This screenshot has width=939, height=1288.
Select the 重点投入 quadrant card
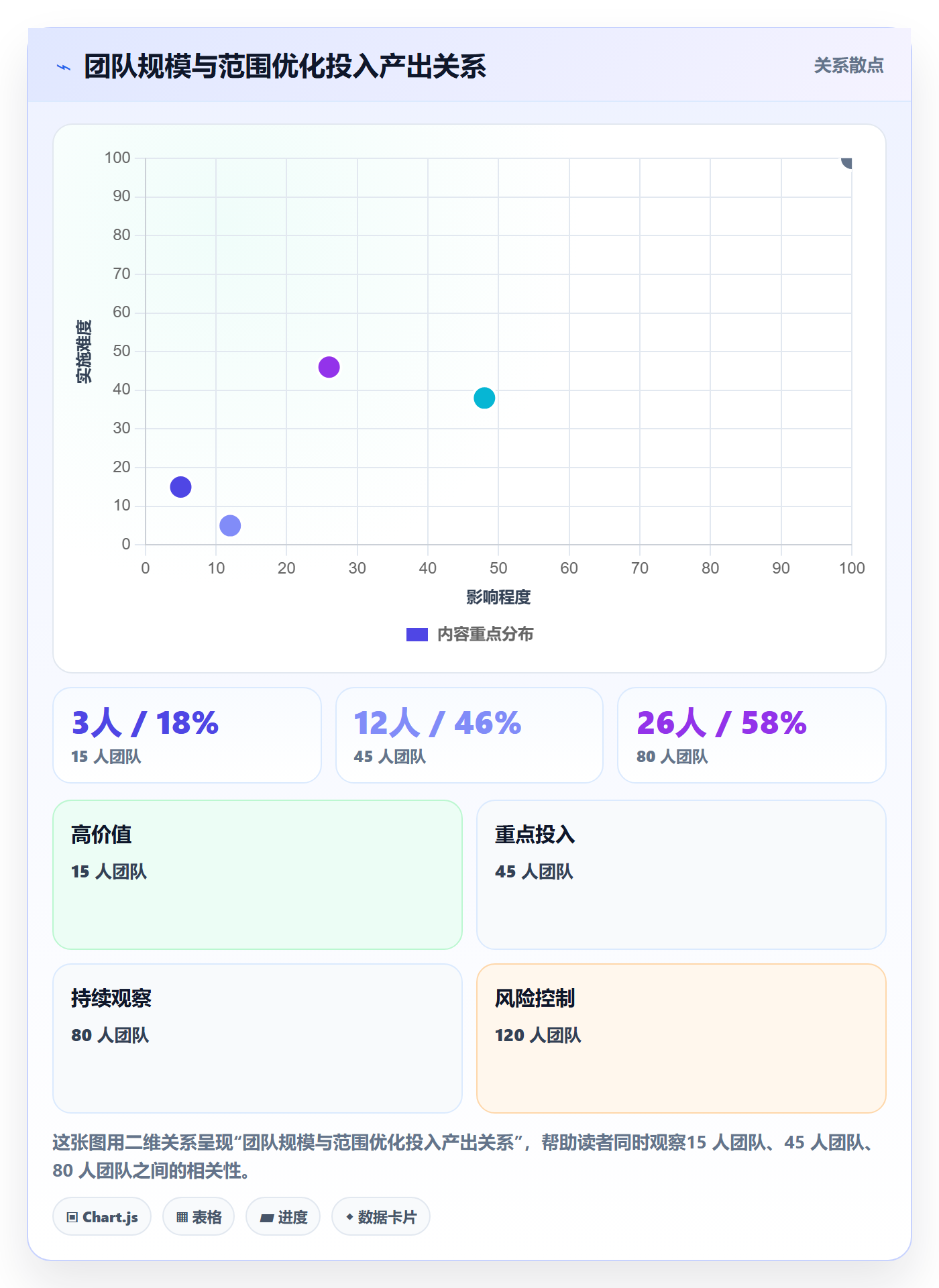[x=681, y=875]
